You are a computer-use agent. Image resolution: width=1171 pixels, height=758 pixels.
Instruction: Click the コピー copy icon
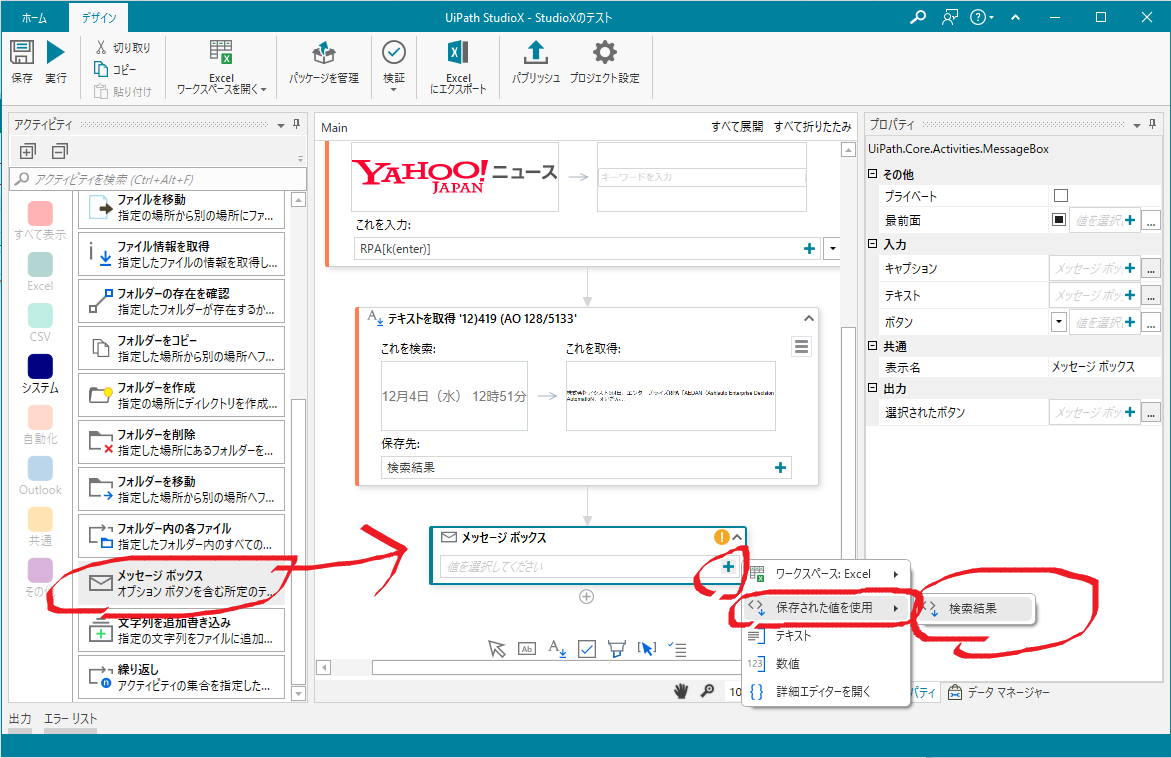[x=101, y=69]
